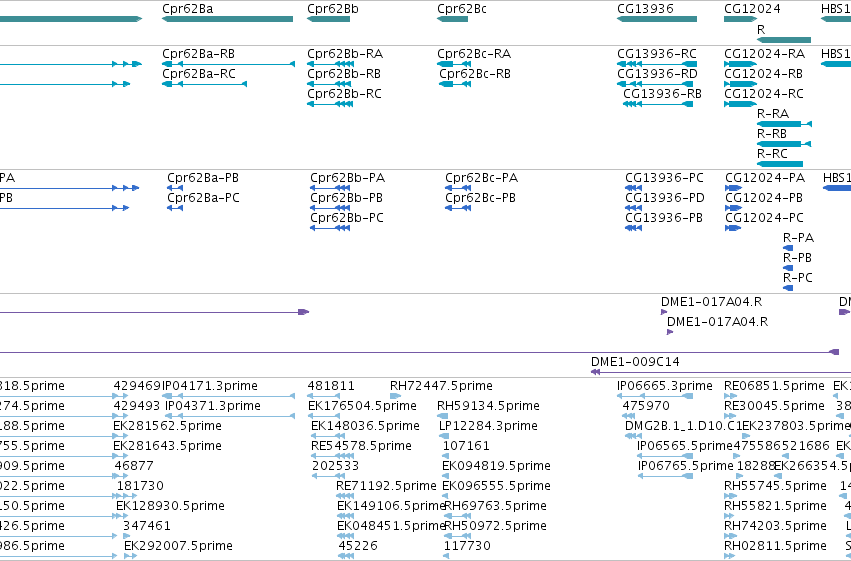This screenshot has width=851, height=561.
Task: Select transcript CG12024-RA label
Action: point(764,54)
